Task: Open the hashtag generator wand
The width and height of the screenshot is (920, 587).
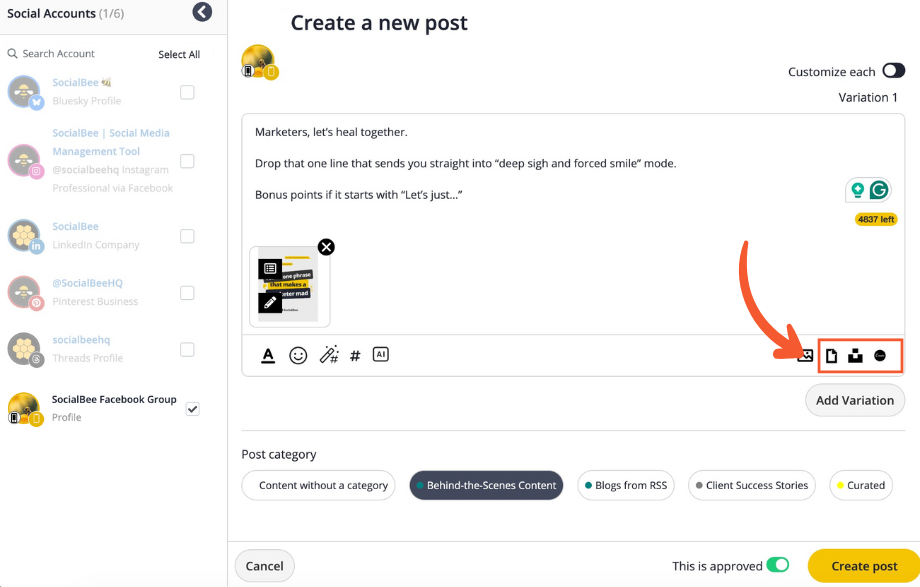Action: pos(328,355)
